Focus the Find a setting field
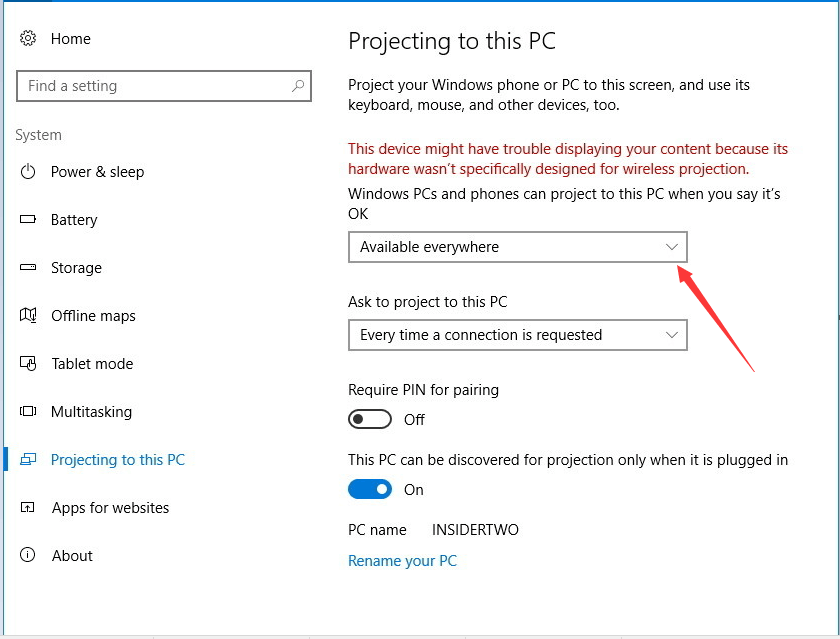This screenshot has height=639, width=840. pyautogui.click(x=164, y=86)
